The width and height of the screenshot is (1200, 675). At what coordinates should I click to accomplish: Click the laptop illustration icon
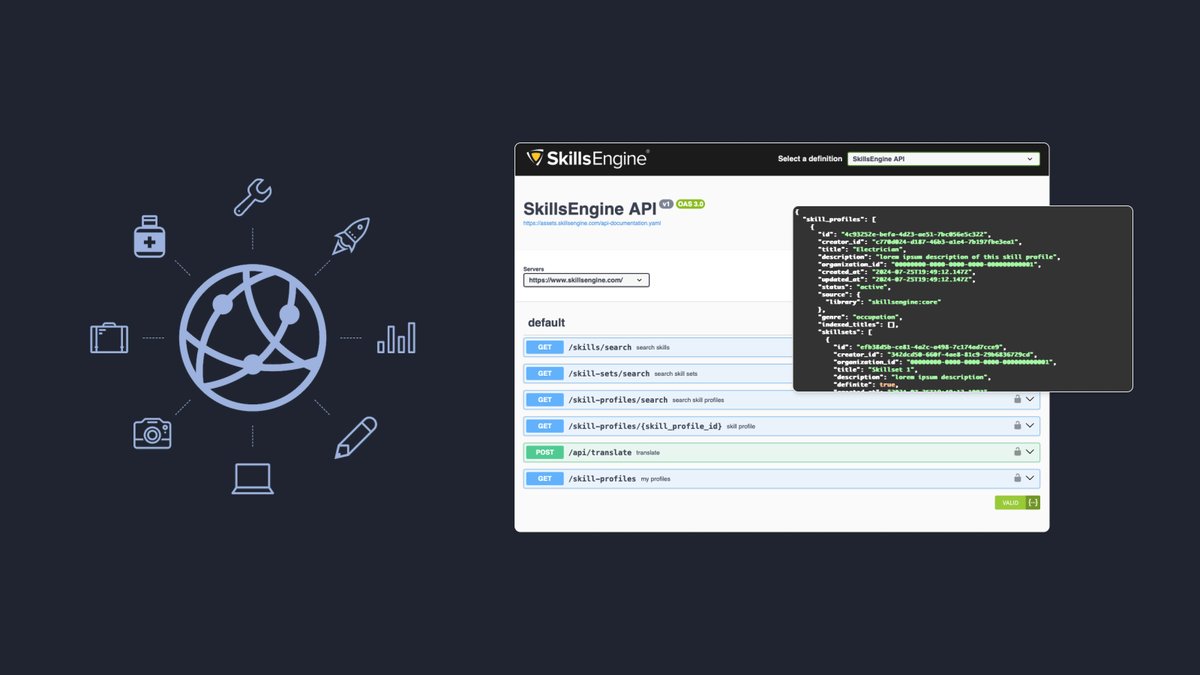[x=255, y=478]
